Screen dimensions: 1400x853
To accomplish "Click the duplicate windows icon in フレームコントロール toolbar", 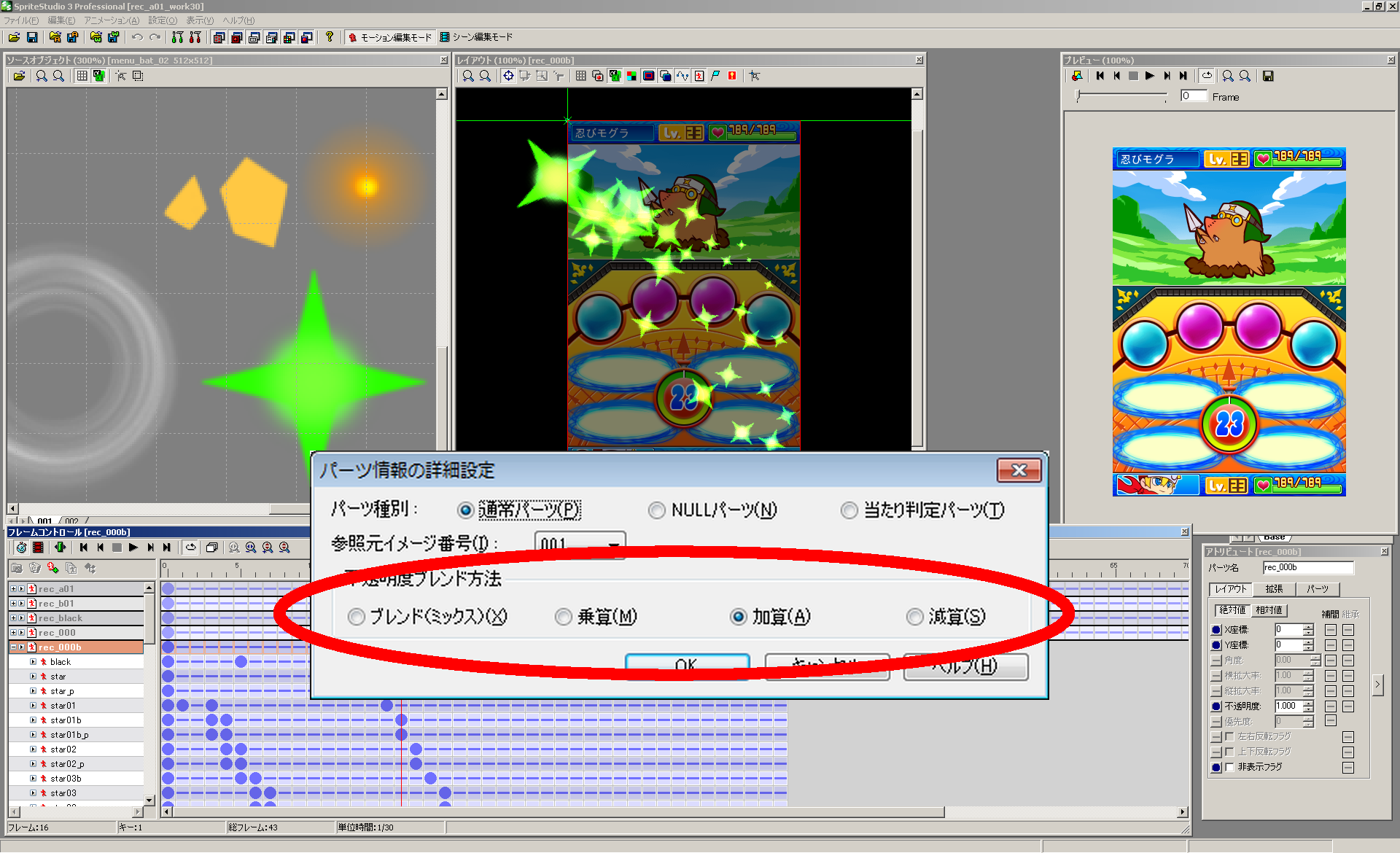I will [212, 548].
